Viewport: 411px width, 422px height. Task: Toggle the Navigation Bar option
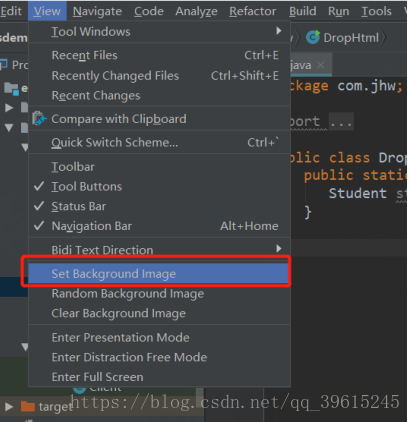pyautogui.click(x=159, y=226)
